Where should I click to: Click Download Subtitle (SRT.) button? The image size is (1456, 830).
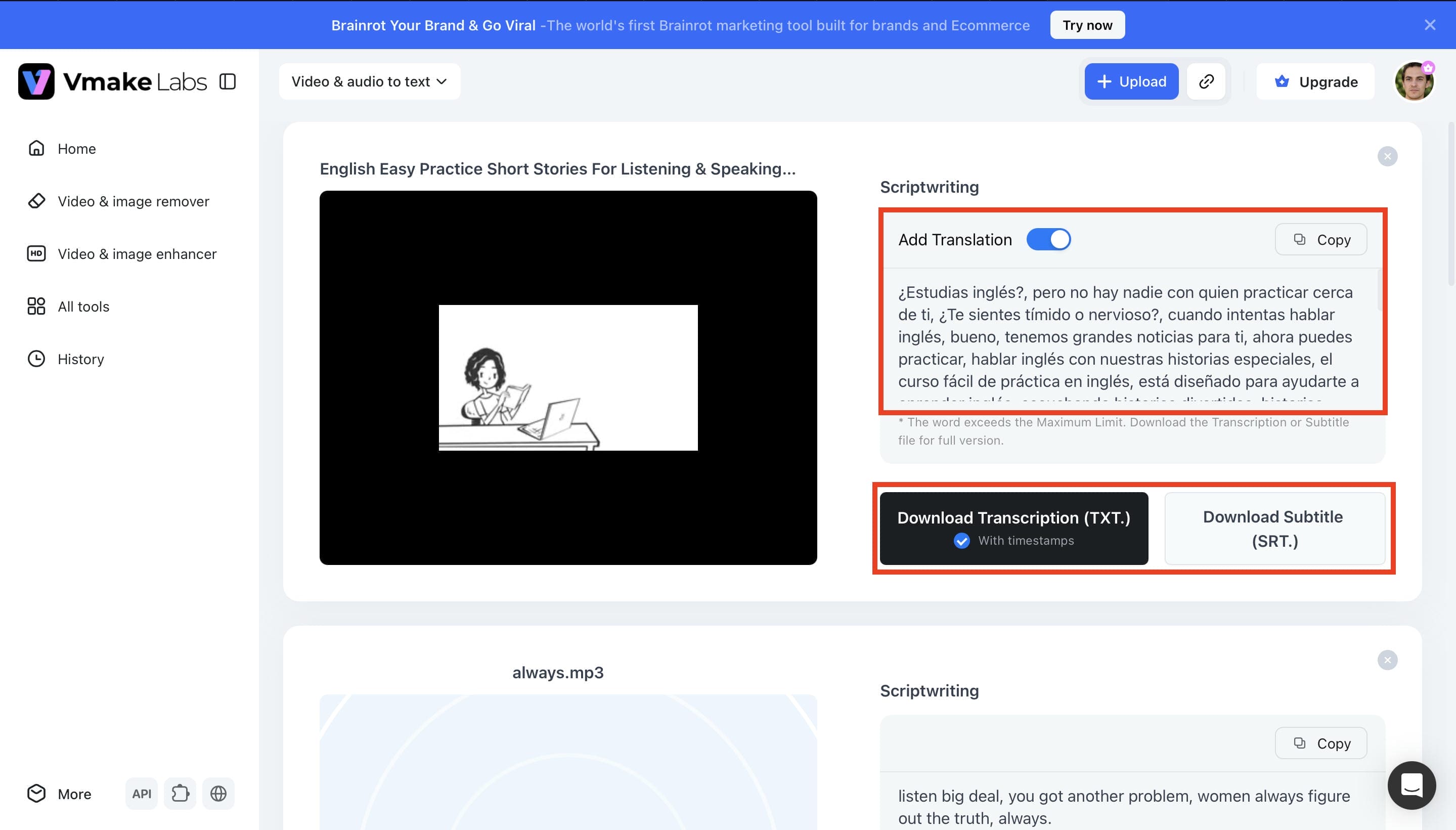[1275, 529]
